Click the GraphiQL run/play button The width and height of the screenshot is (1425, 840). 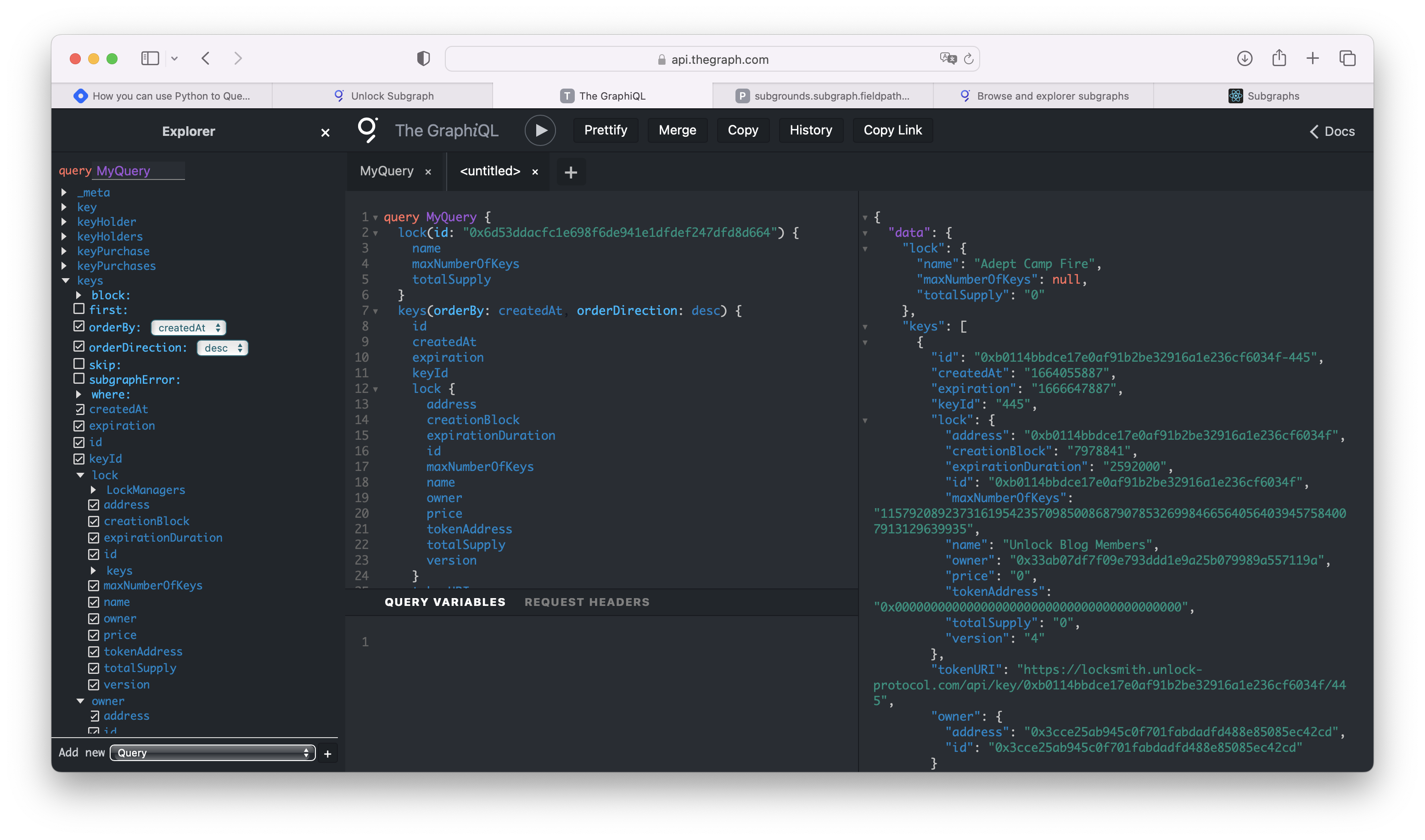540,130
